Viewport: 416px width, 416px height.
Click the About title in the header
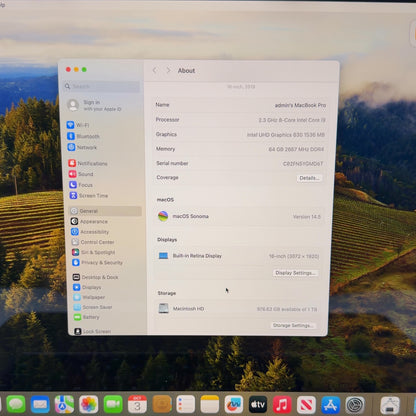[186, 71]
